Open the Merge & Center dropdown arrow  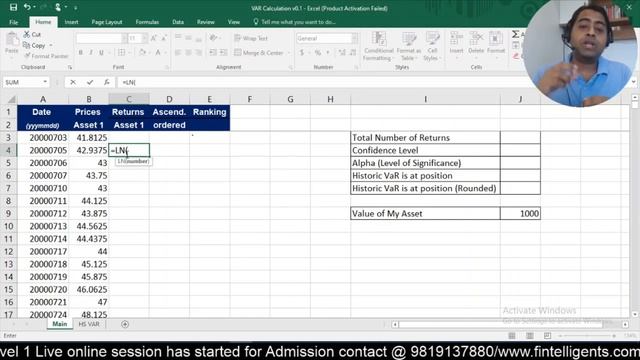click(288, 53)
